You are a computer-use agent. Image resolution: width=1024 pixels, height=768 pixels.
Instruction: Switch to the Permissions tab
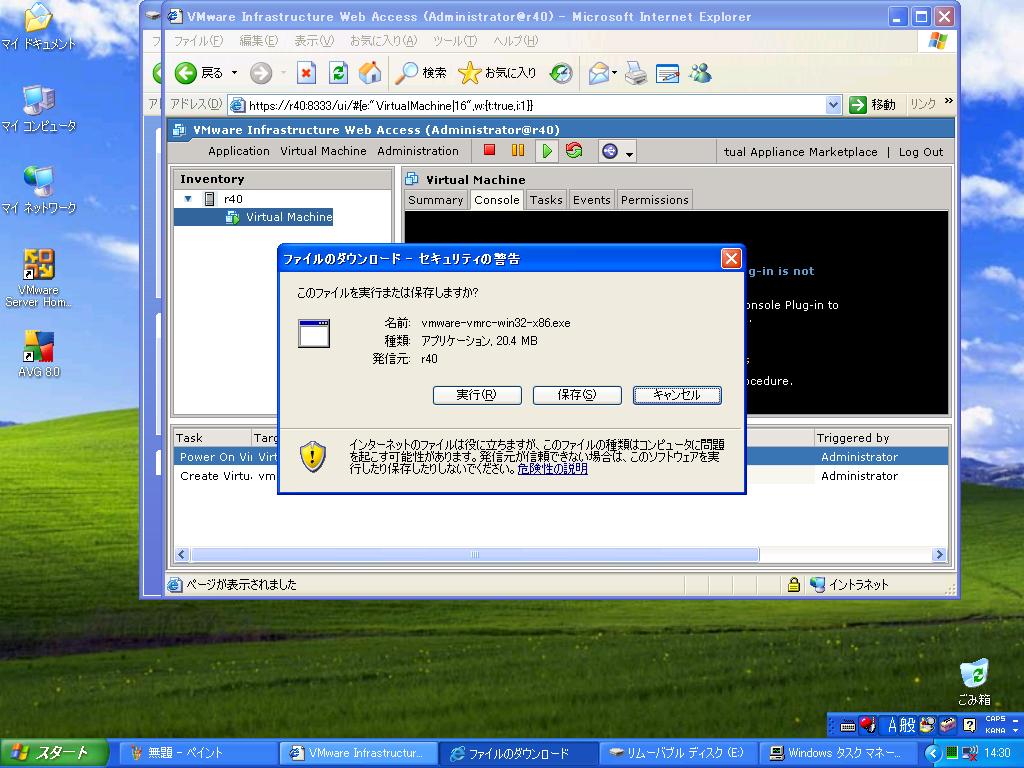(x=654, y=200)
